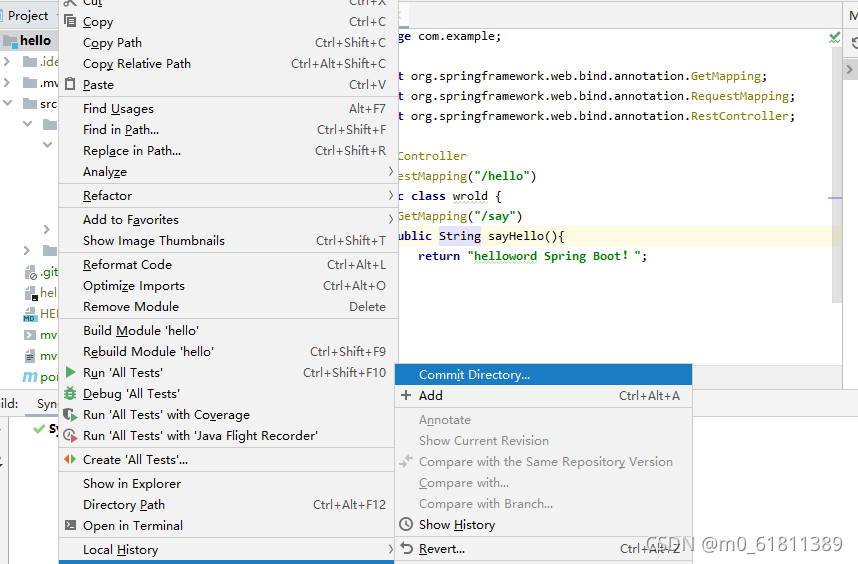Click the wrold class name in editor
Screen dimensions: 858x564
[470, 196]
